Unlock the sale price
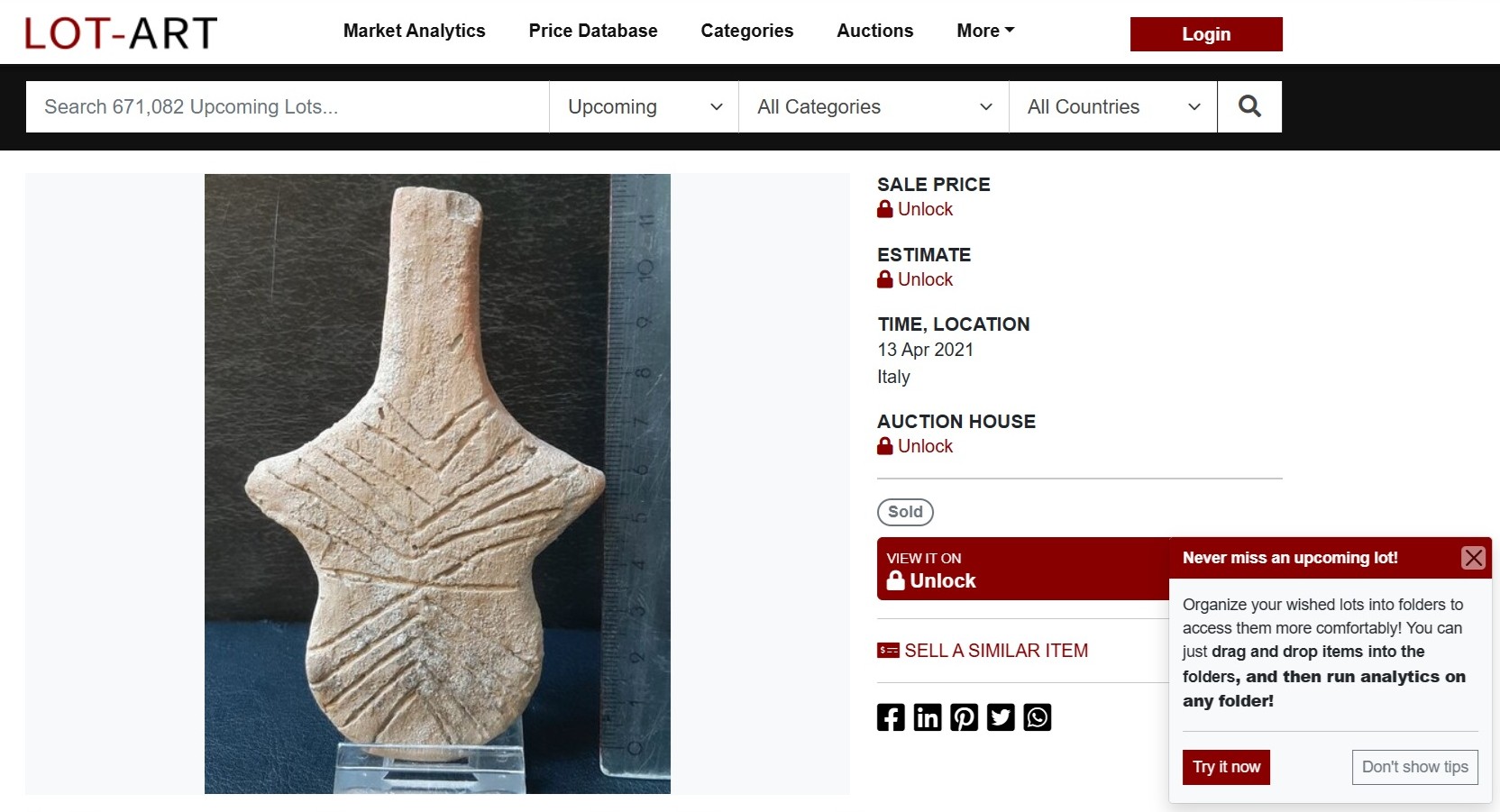This screenshot has width=1500, height=812. [x=924, y=209]
